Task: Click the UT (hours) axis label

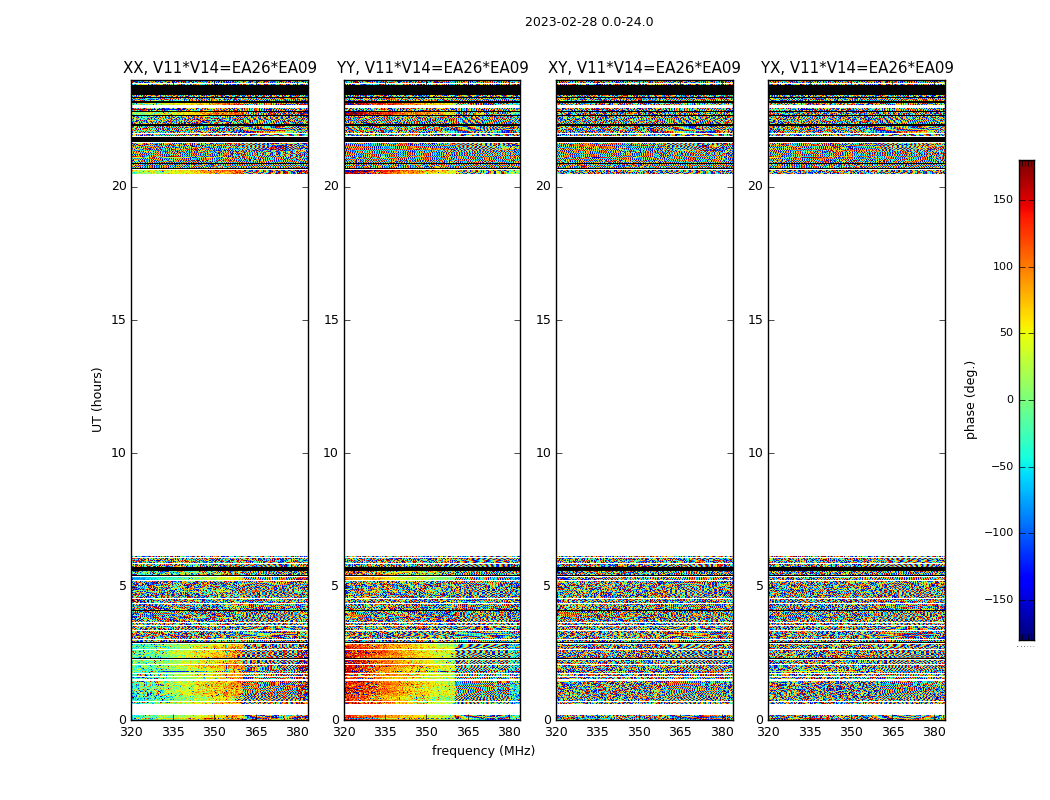Action: (x=97, y=400)
